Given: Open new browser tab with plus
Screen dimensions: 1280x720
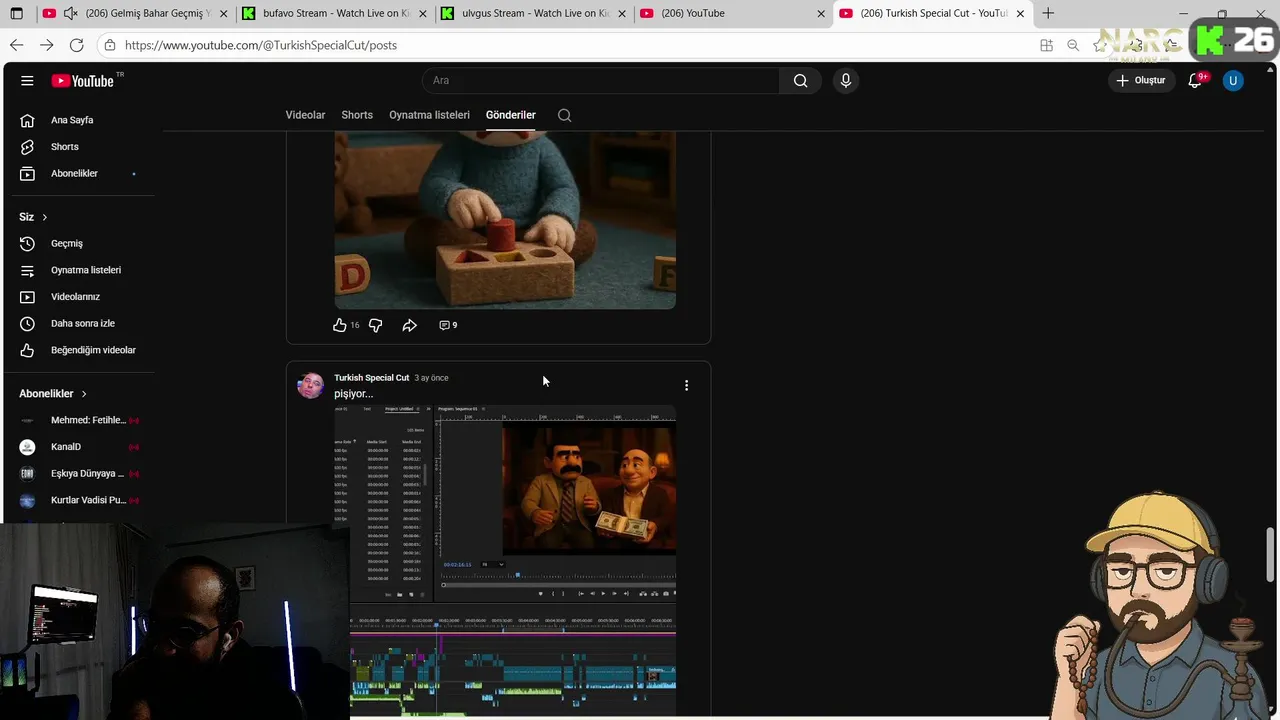Looking at the screenshot, I should [x=1048, y=13].
